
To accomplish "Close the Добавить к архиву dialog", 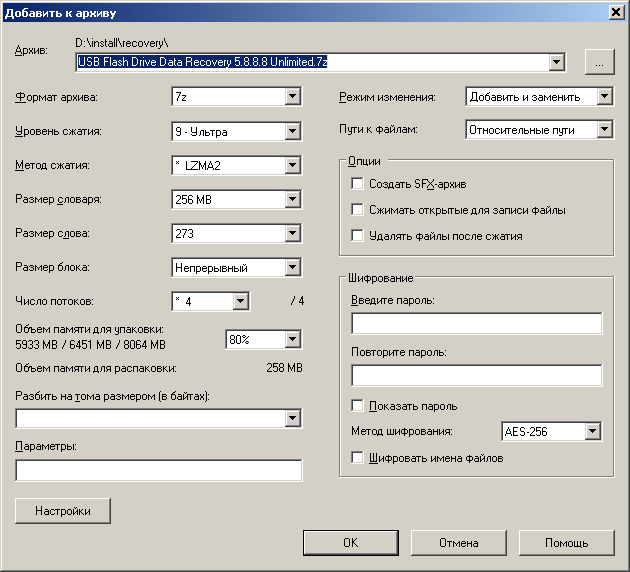I will pos(616,12).
